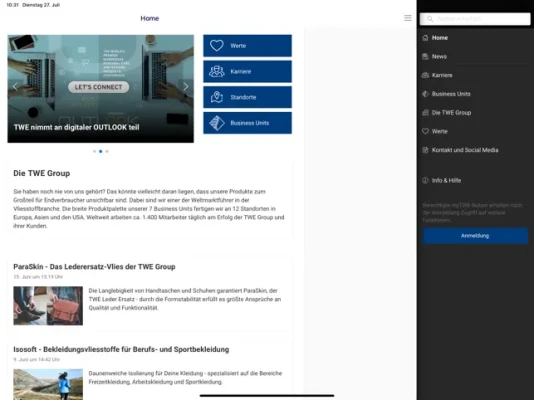This screenshot has width=534, height=400.
Task: Click the Home page title
Action: (x=150, y=18)
